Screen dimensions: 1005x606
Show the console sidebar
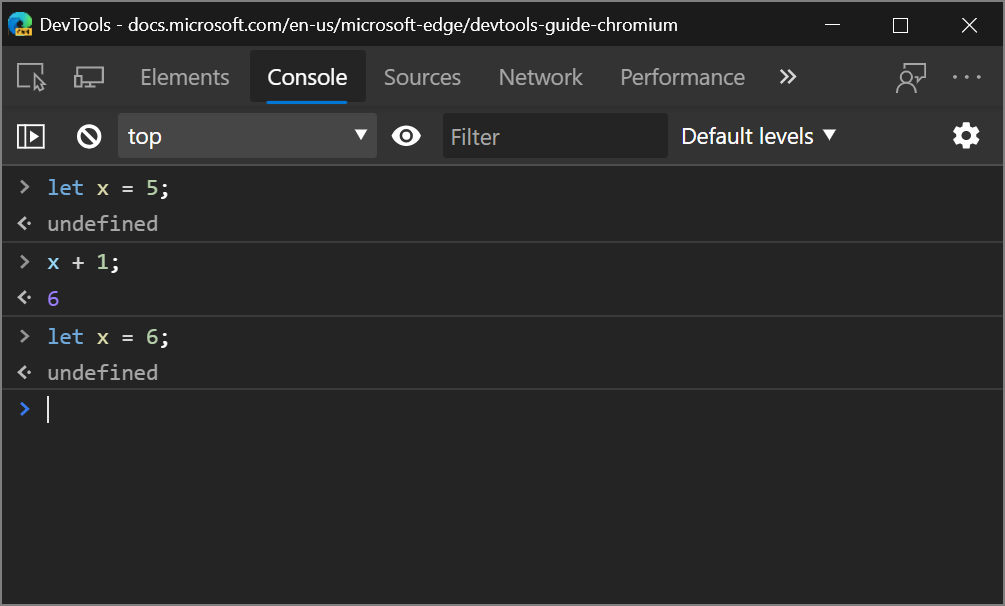click(31, 136)
